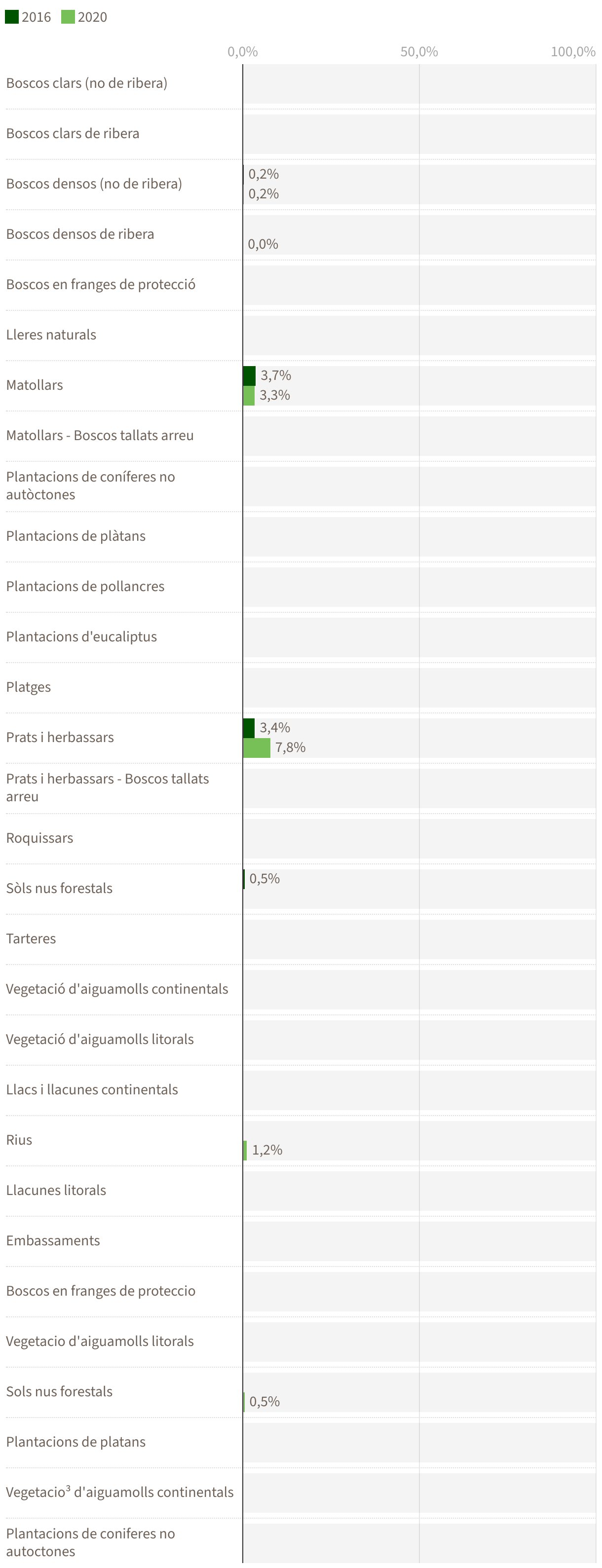The height and width of the screenshot is (1568, 602).
Task: Click the 0,0% axis tick label at top
Action: pos(242,52)
